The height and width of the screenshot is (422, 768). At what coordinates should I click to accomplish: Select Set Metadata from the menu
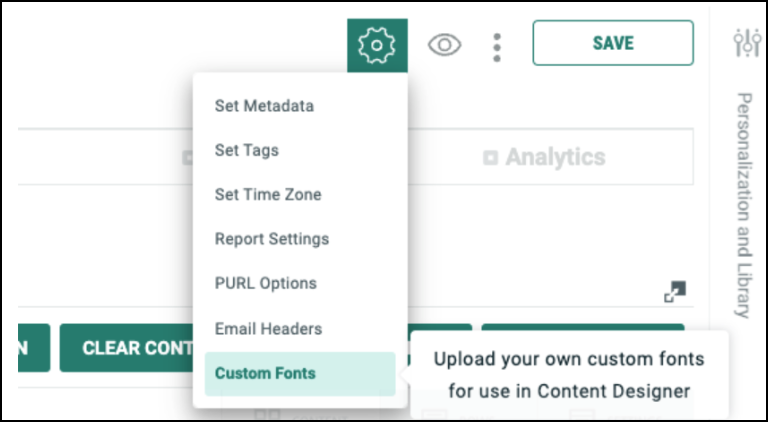pyautogui.click(x=264, y=106)
